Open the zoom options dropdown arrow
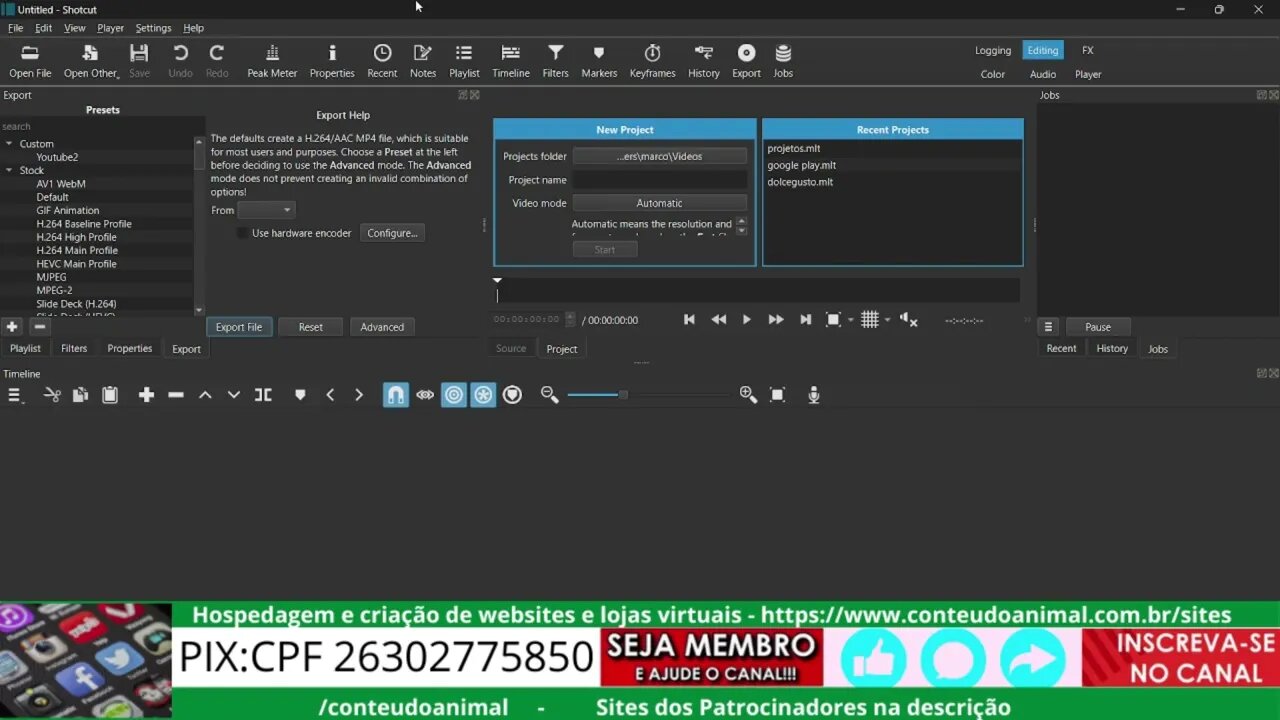The height and width of the screenshot is (720, 1280). tap(851, 320)
